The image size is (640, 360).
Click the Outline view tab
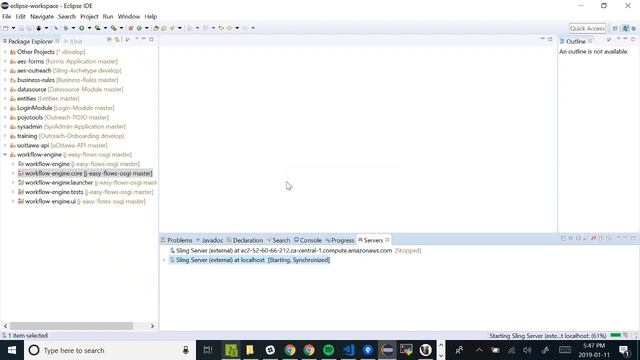(576, 42)
